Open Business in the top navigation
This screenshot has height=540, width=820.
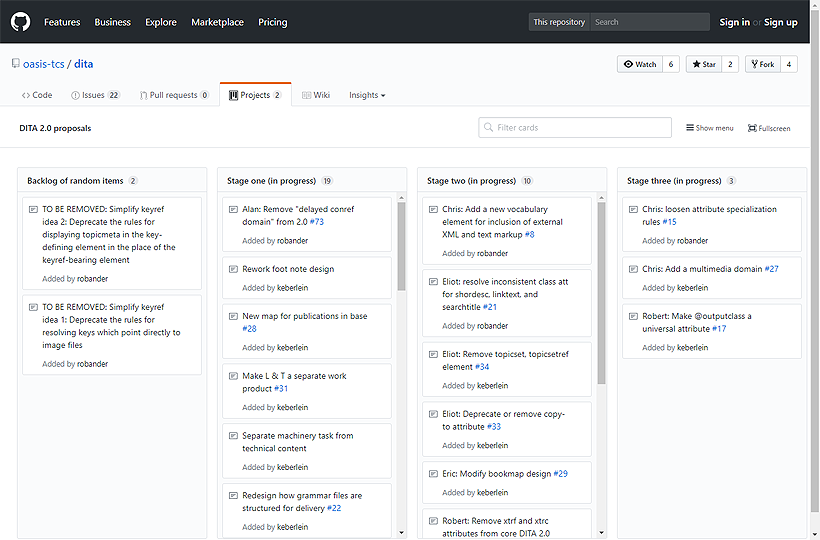coord(112,22)
